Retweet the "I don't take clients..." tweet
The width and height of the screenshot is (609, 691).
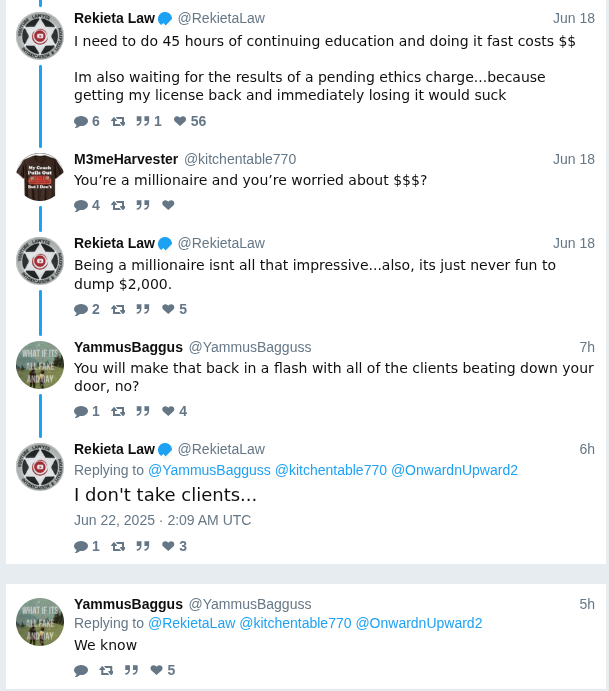pos(118,546)
